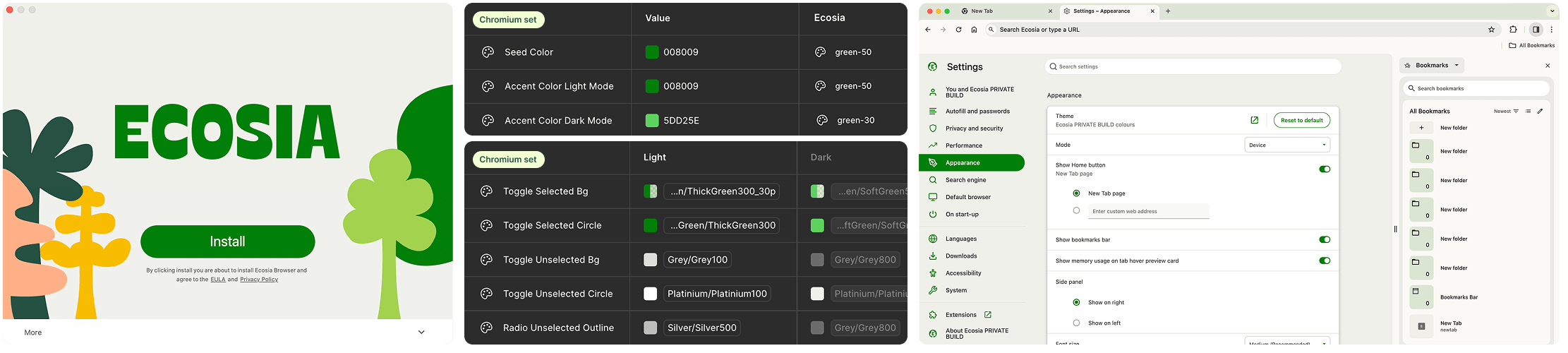
Task: Open the Downloads settings section
Action: click(961, 256)
